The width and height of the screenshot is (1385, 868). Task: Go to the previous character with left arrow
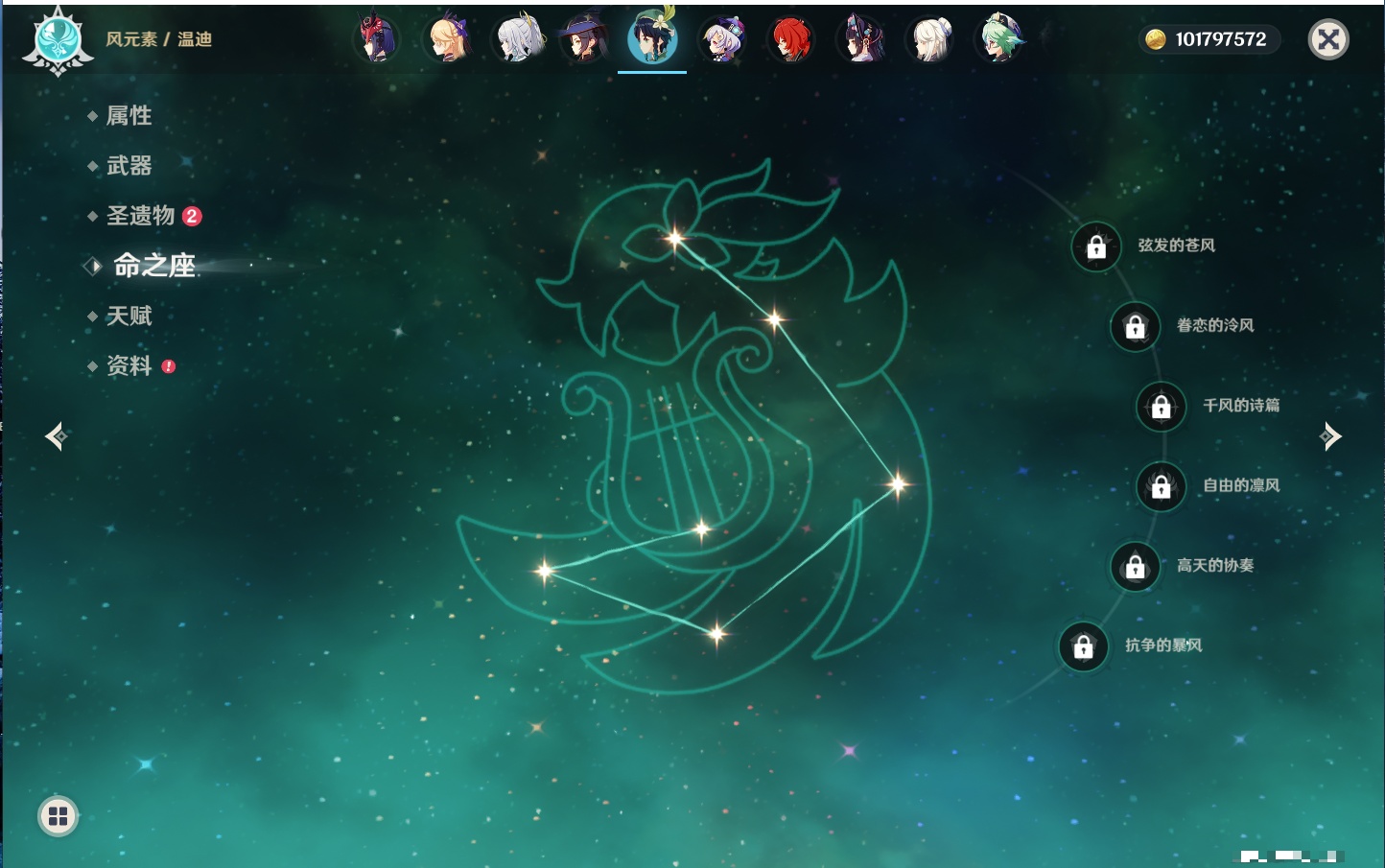point(56,436)
